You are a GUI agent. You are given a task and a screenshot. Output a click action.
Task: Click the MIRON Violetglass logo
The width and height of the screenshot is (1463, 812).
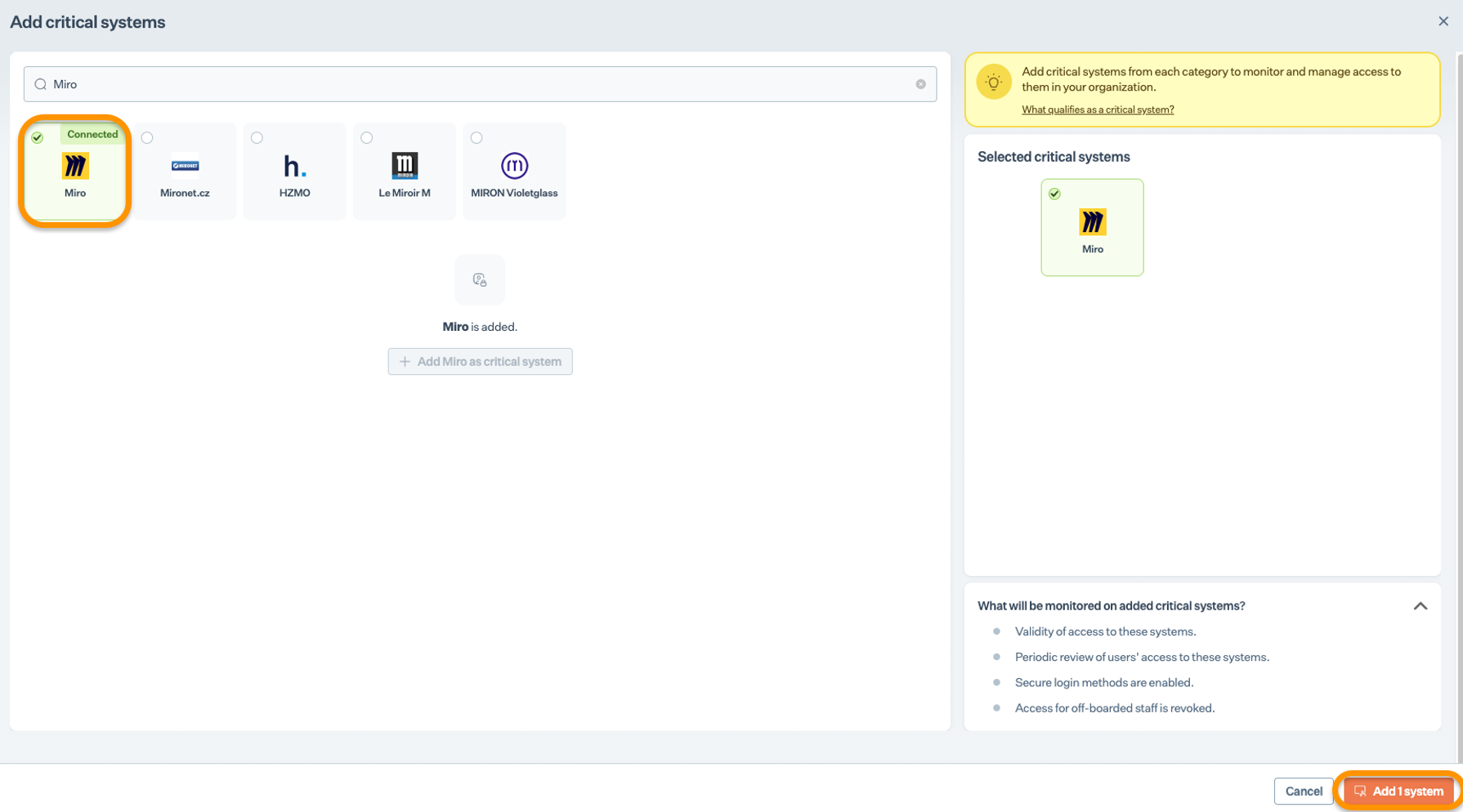514,166
